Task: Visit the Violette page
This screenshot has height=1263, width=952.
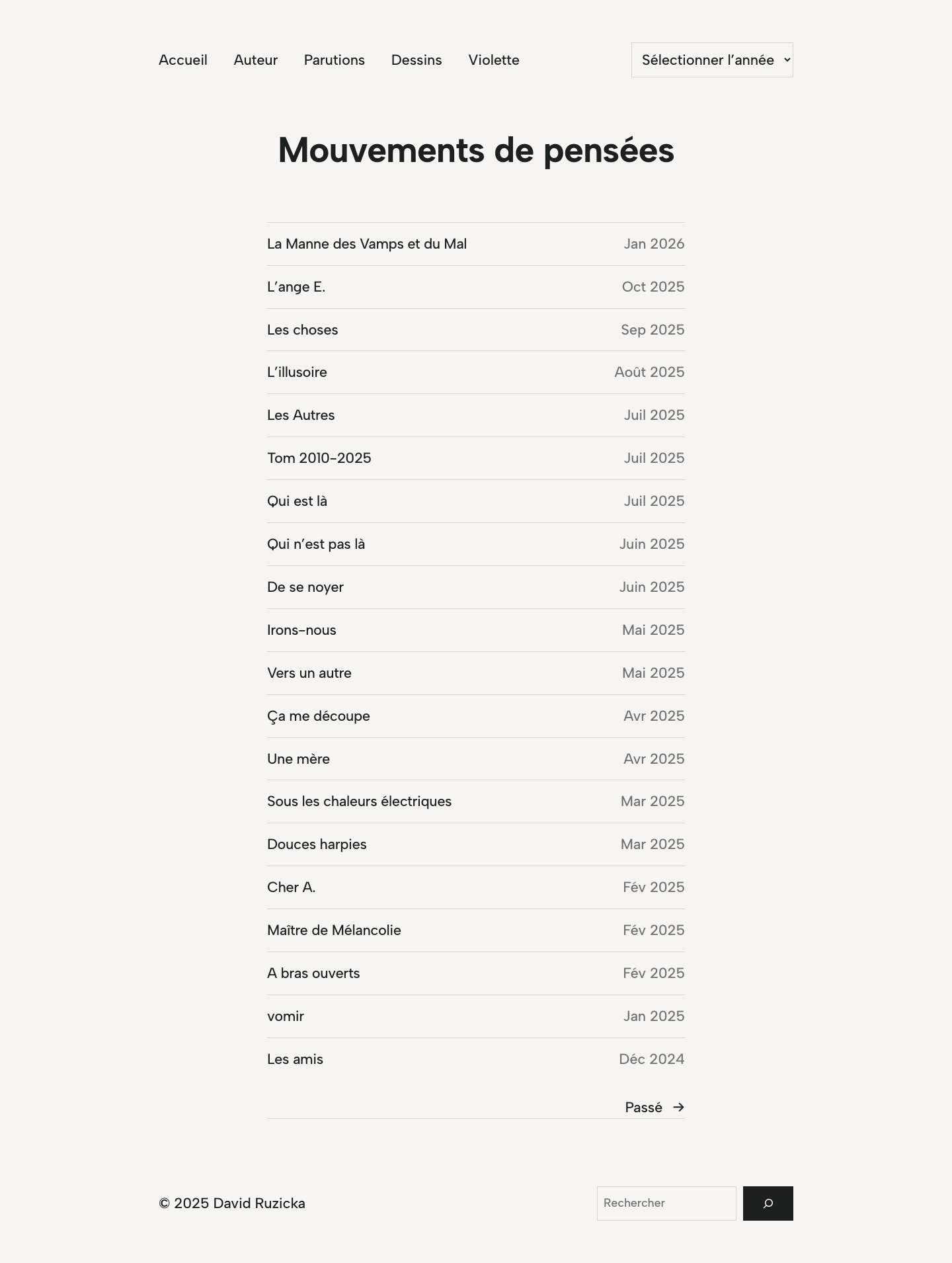Action: point(493,60)
